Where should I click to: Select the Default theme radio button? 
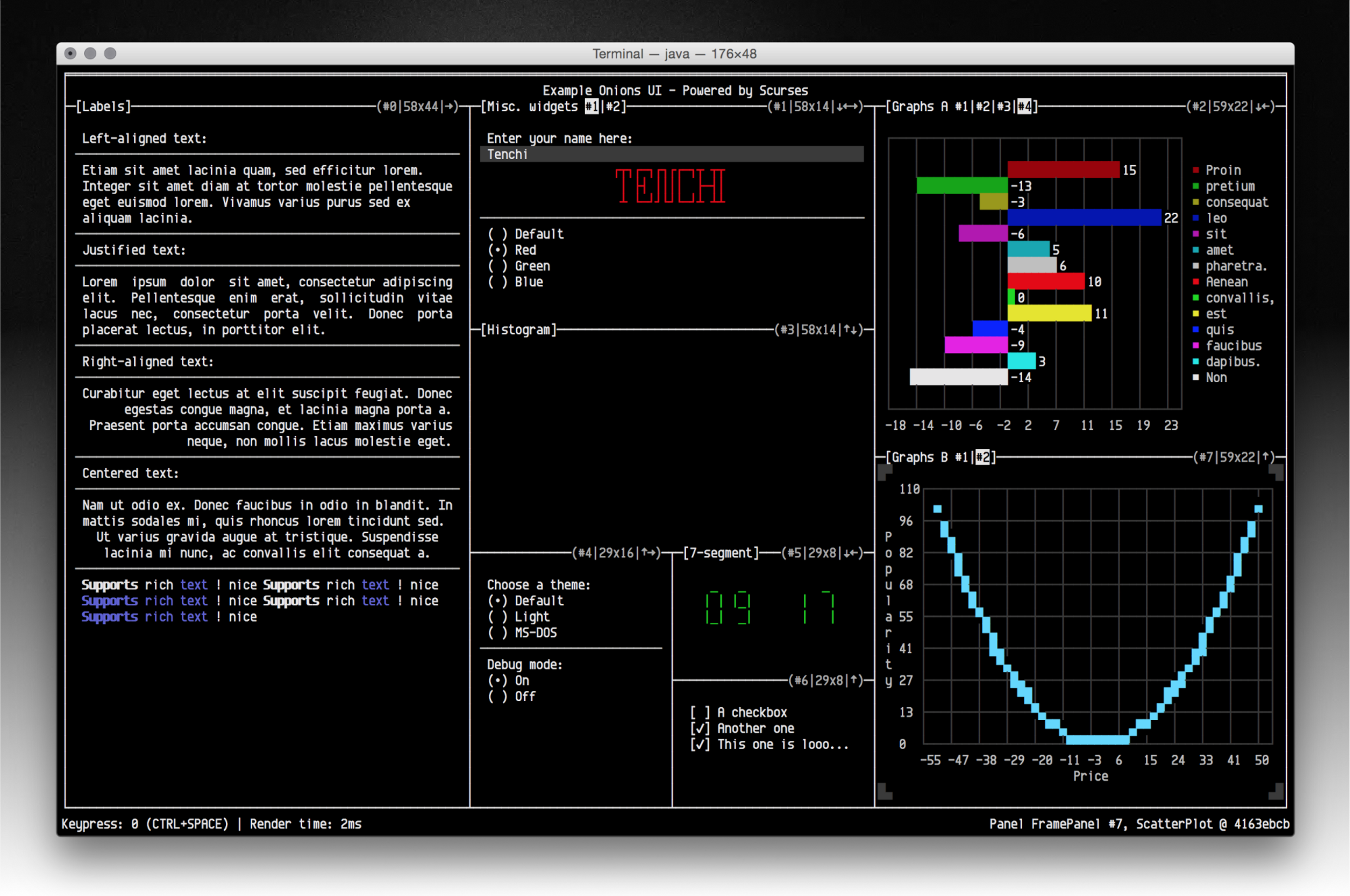[x=526, y=600]
